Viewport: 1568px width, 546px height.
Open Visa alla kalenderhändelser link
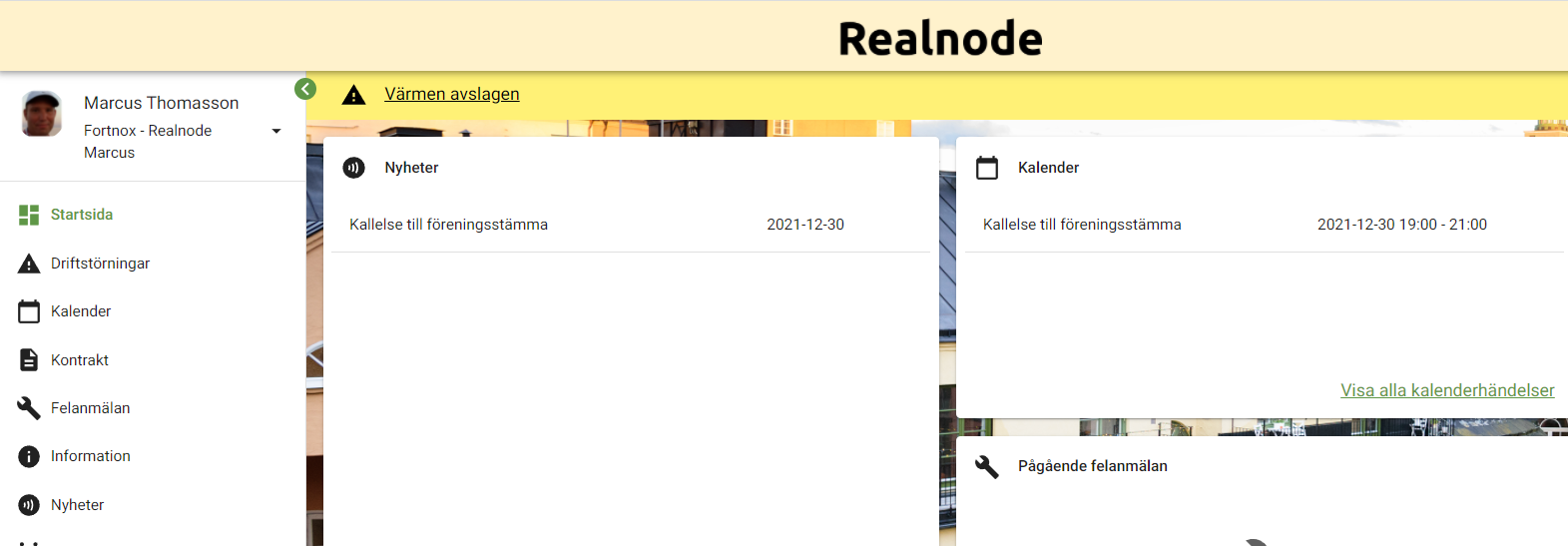point(1447,390)
